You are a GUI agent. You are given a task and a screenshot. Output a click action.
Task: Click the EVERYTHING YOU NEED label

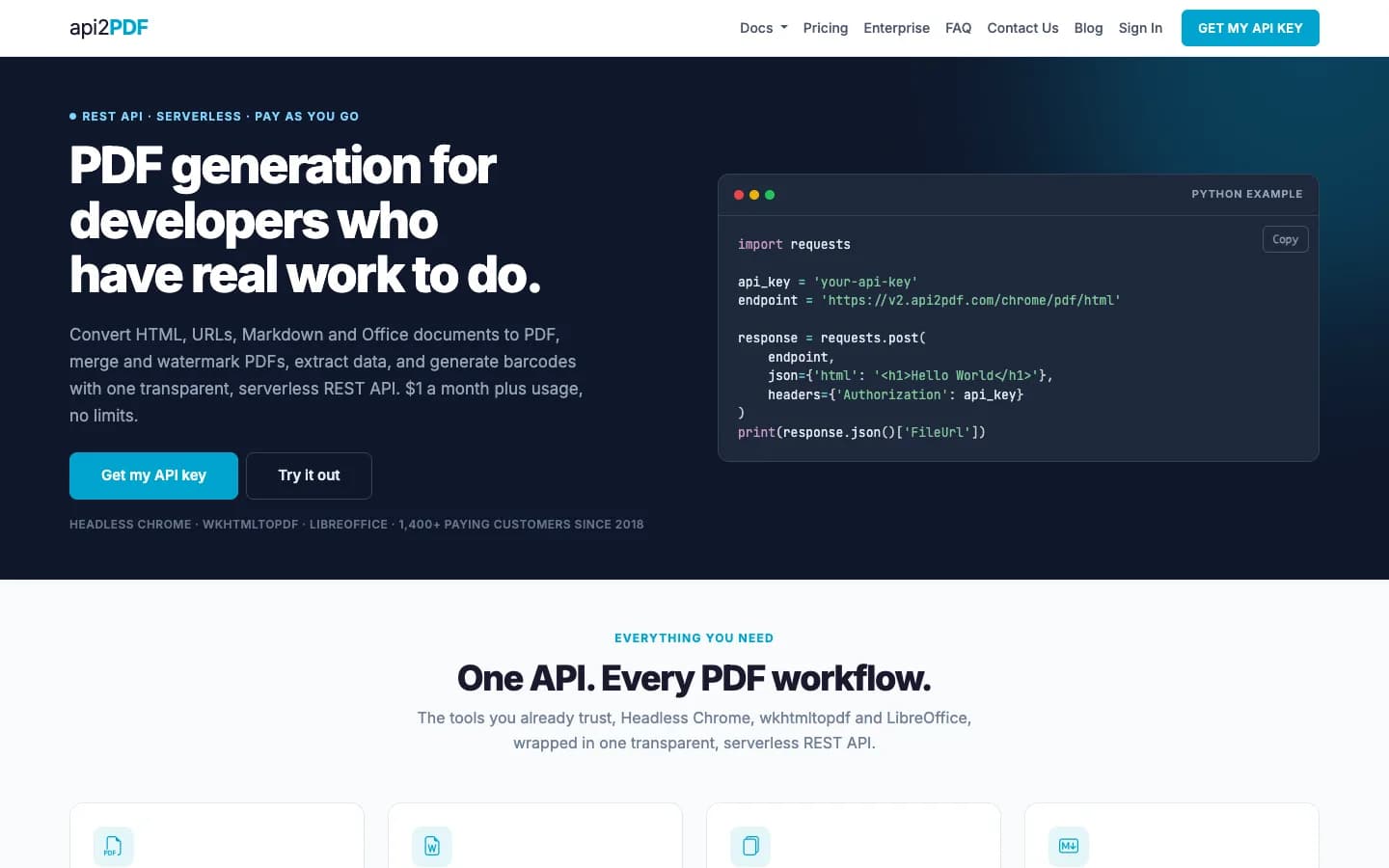pyautogui.click(x=694, y=638)
